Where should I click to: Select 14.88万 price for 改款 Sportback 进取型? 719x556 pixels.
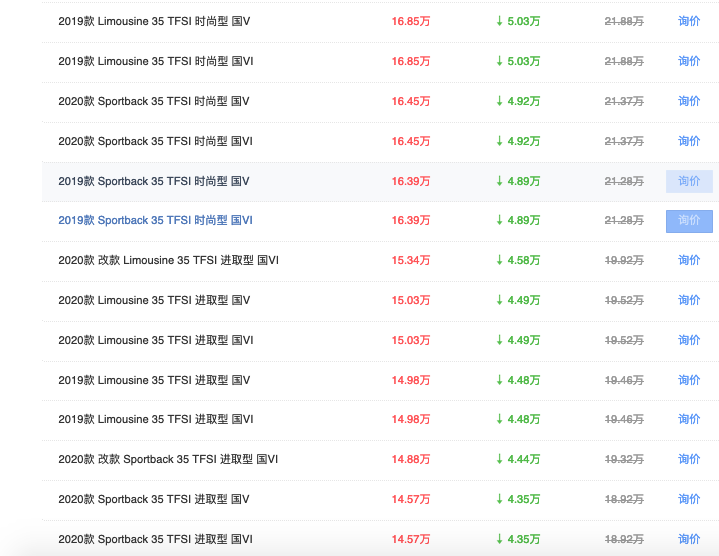click(411, 459)
